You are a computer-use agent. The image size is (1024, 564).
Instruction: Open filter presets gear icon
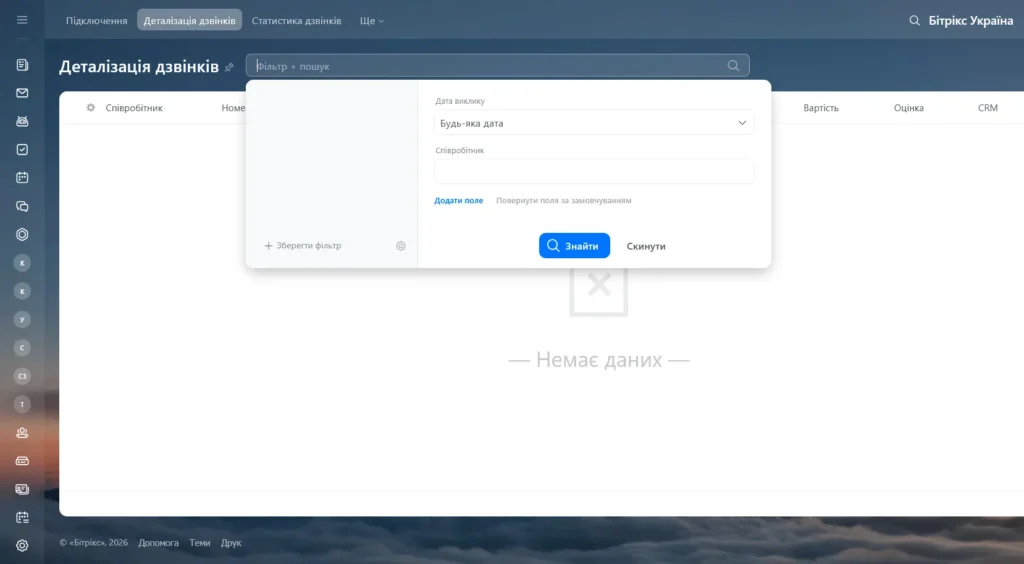pyautogui.click(x=401, y=246)
